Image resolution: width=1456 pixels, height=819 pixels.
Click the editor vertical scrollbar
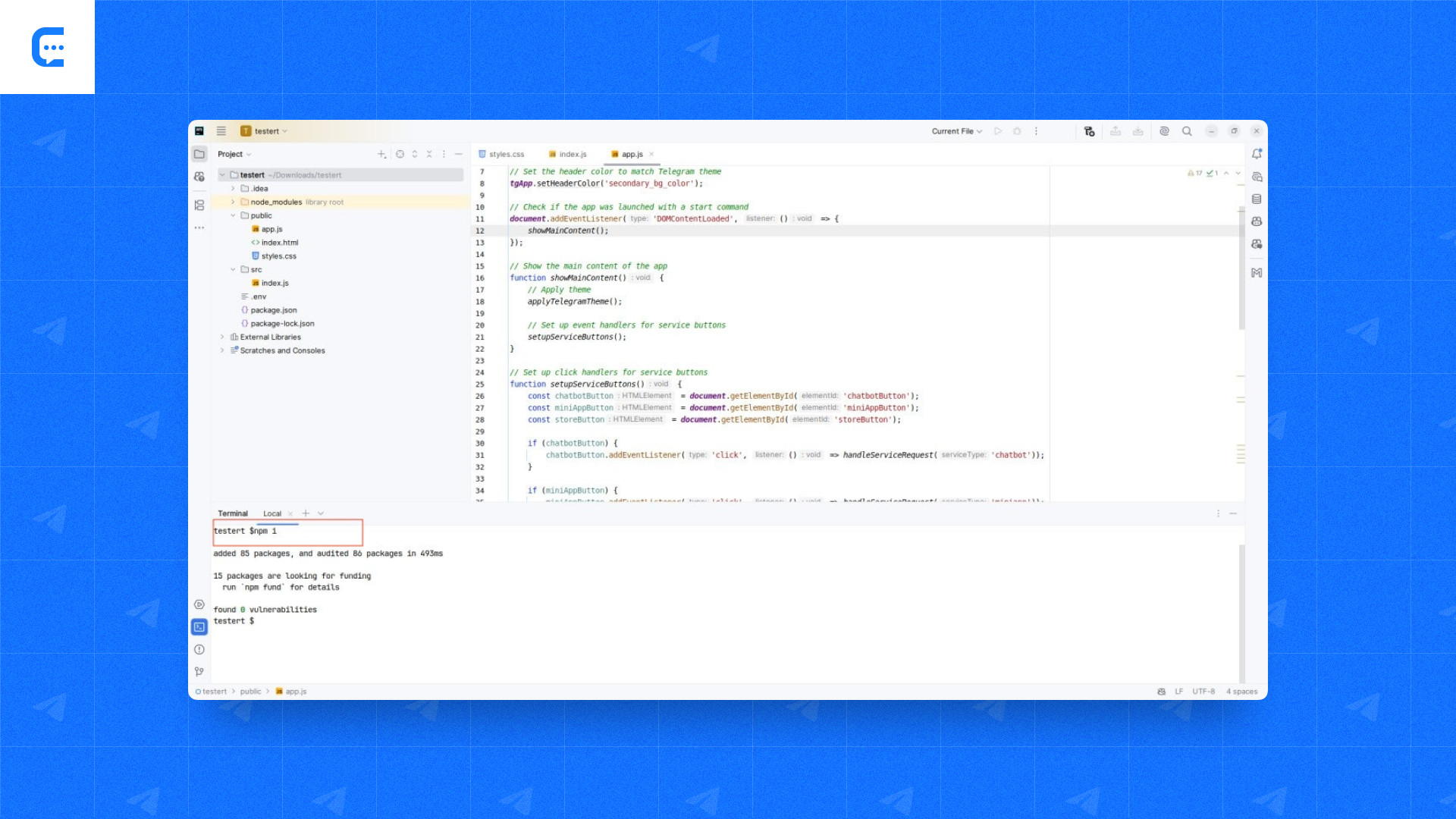tap(1241, 265)
